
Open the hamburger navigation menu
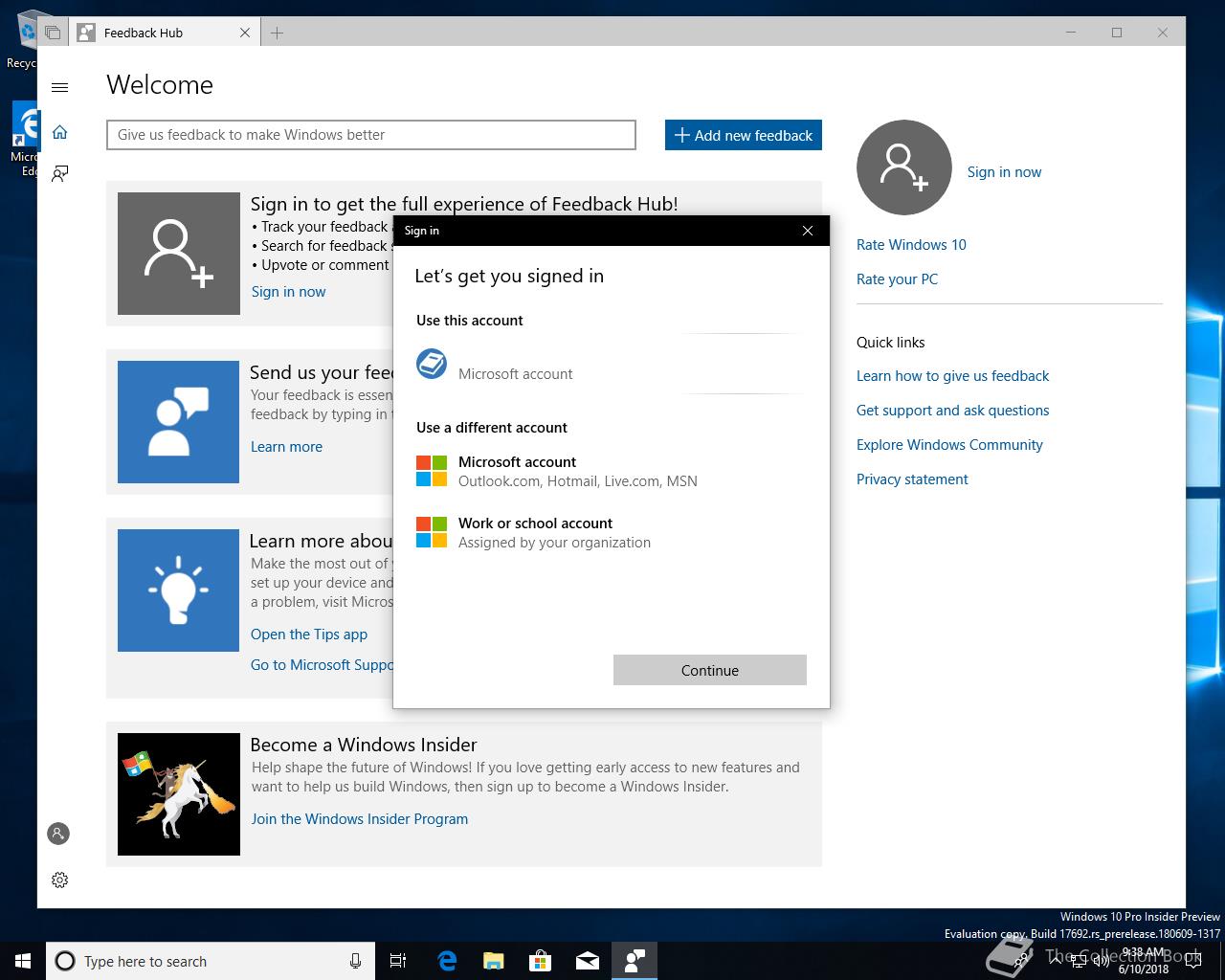[59, 87]
